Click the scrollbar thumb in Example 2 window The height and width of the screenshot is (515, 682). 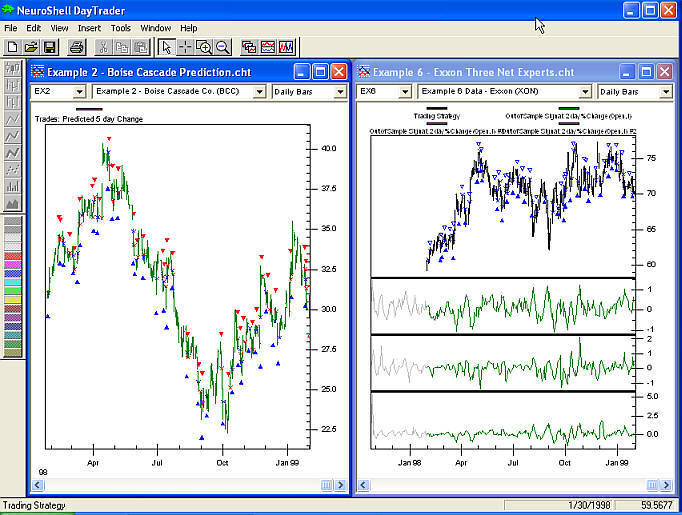click(x=327, y=485)
